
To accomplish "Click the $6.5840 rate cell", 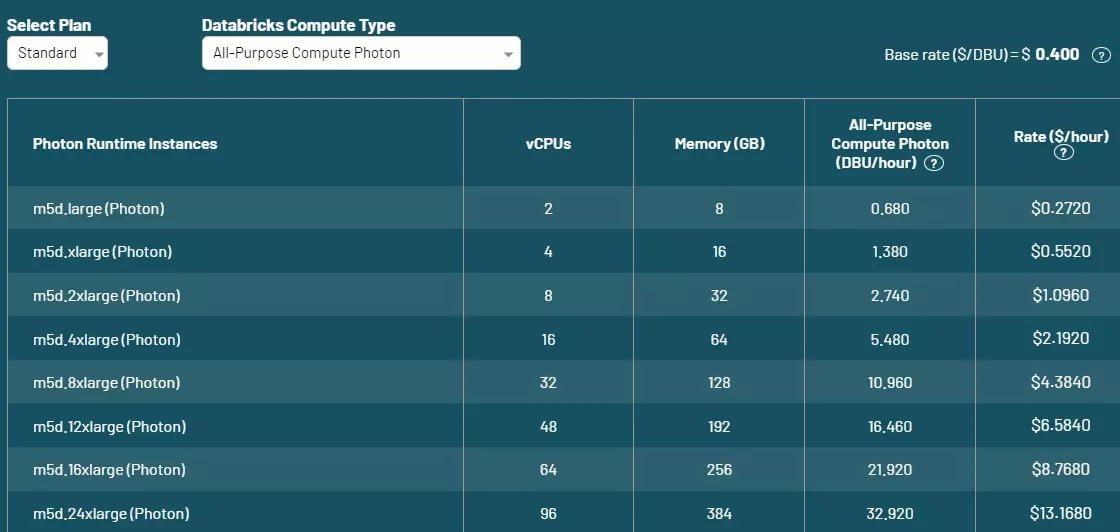I will coord(1061,426).
